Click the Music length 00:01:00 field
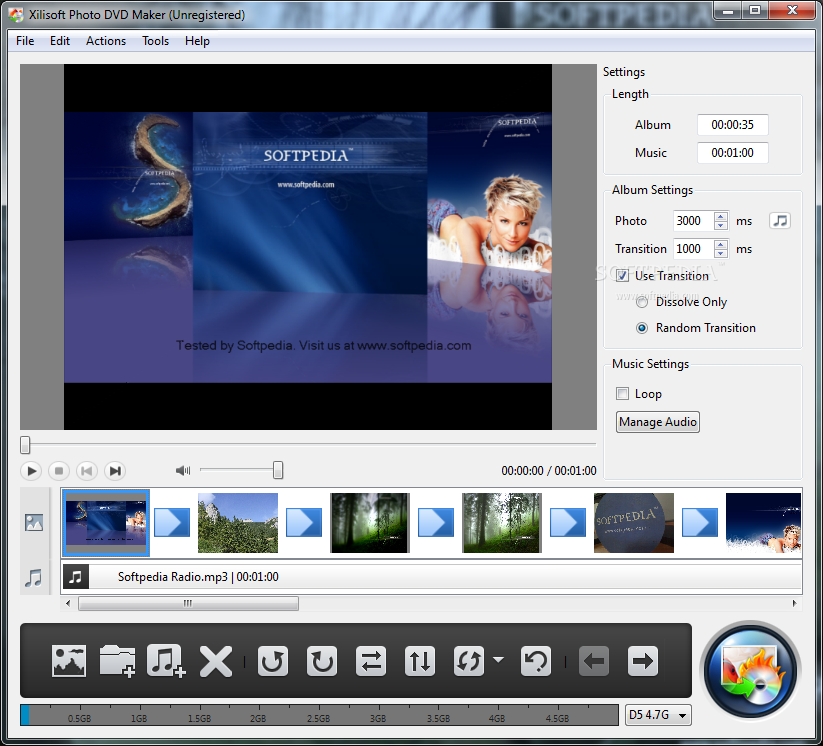823x746 pixels. [733, 153]
